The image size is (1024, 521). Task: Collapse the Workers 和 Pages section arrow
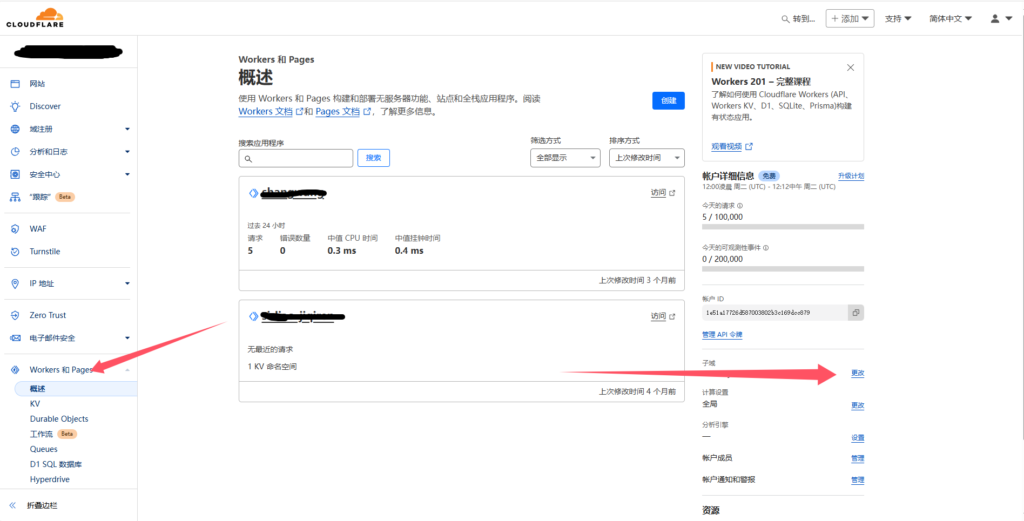127,370
